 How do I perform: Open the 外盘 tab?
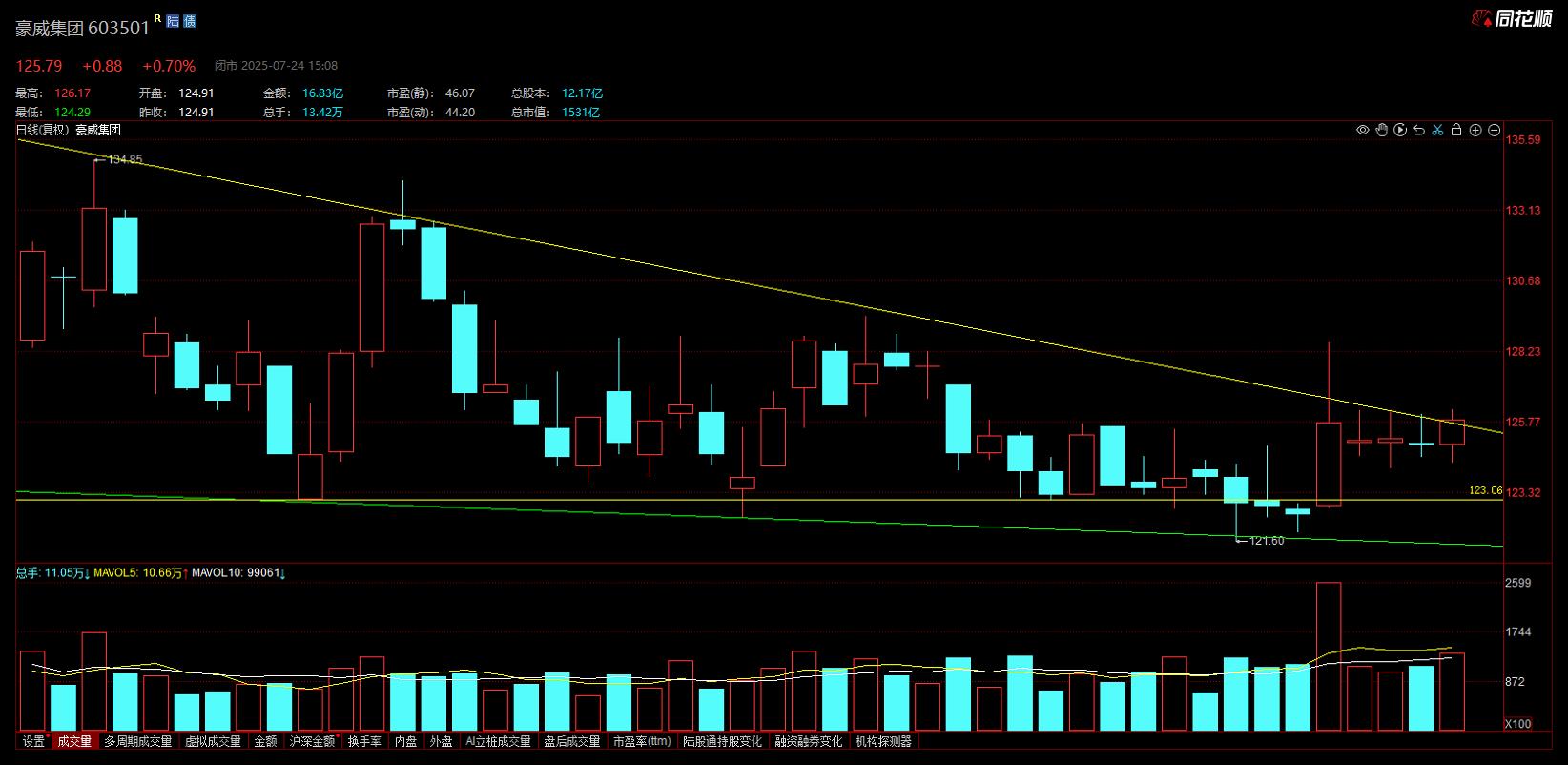coord(441,741)
